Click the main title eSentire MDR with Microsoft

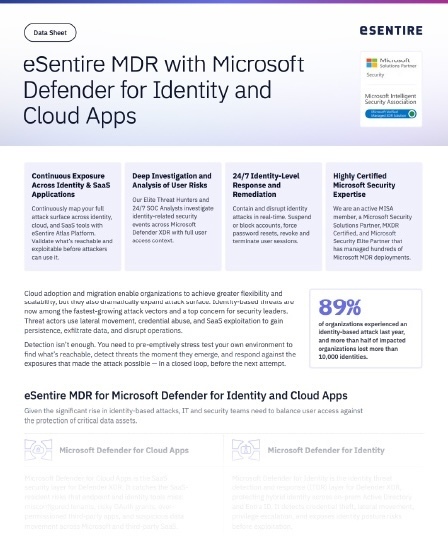(x=163, y=90)
